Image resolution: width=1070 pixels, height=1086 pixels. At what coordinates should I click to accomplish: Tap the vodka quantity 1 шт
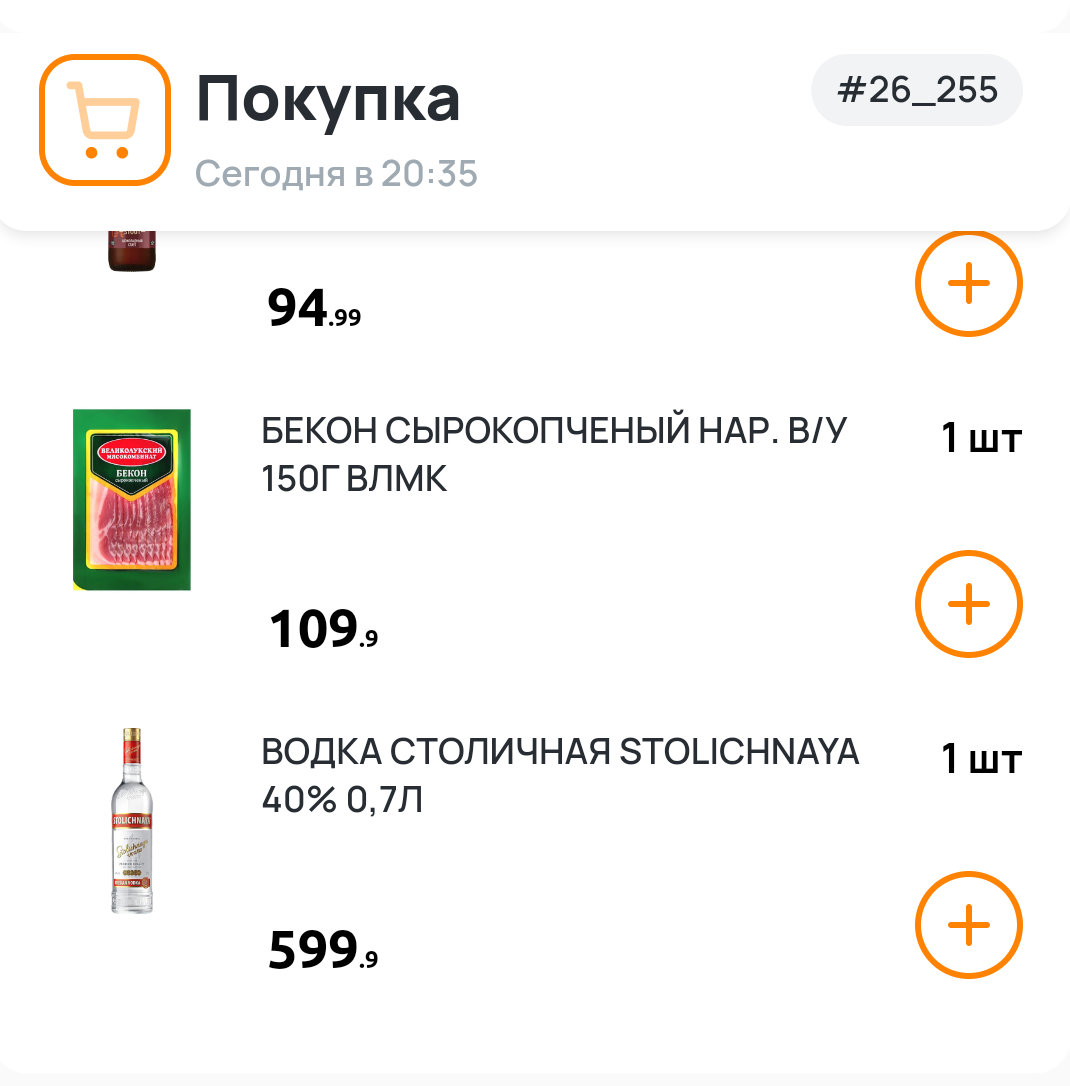pos(980,760)
